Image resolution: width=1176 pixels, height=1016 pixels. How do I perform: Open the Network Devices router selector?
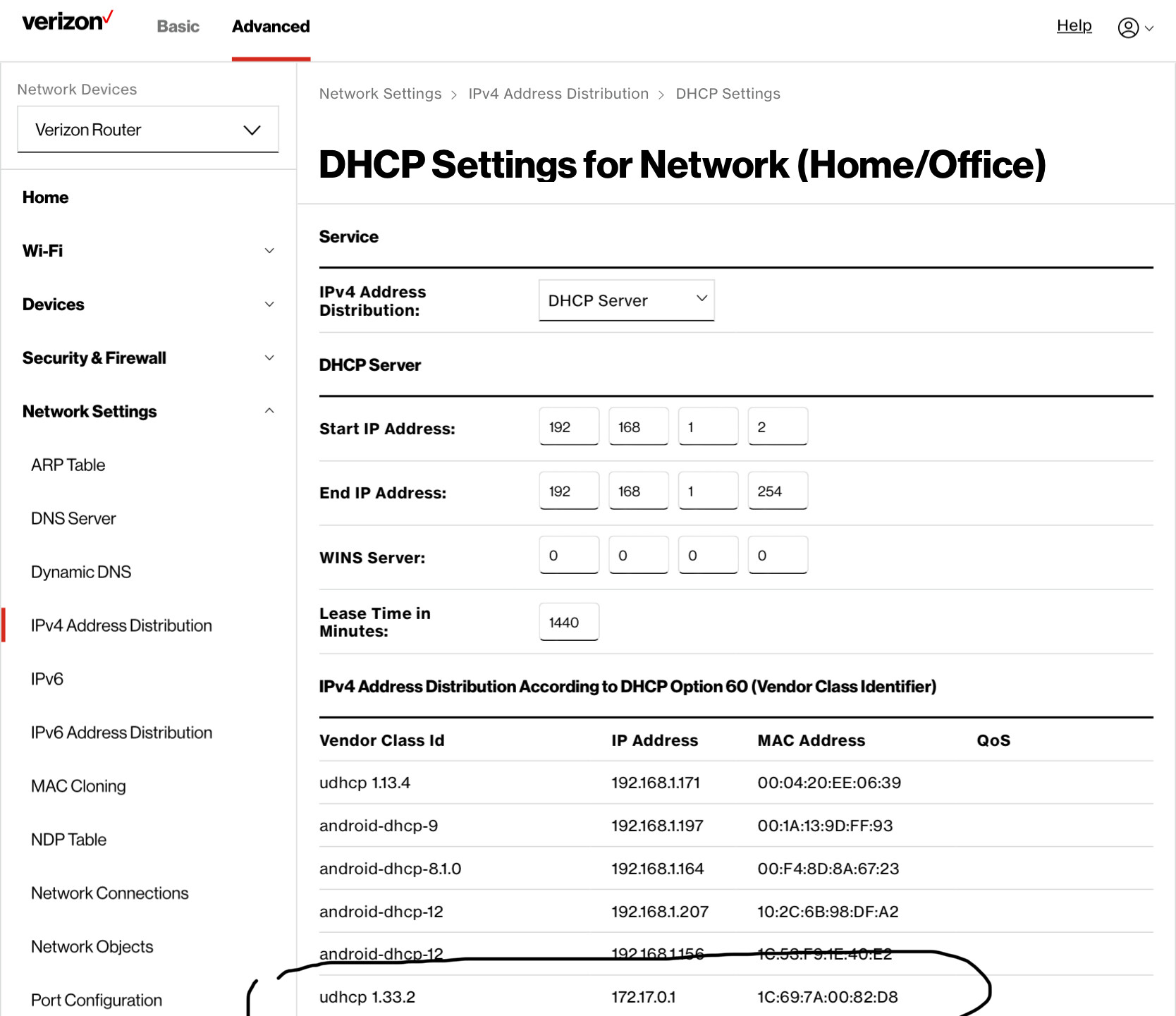click(147, 129)
